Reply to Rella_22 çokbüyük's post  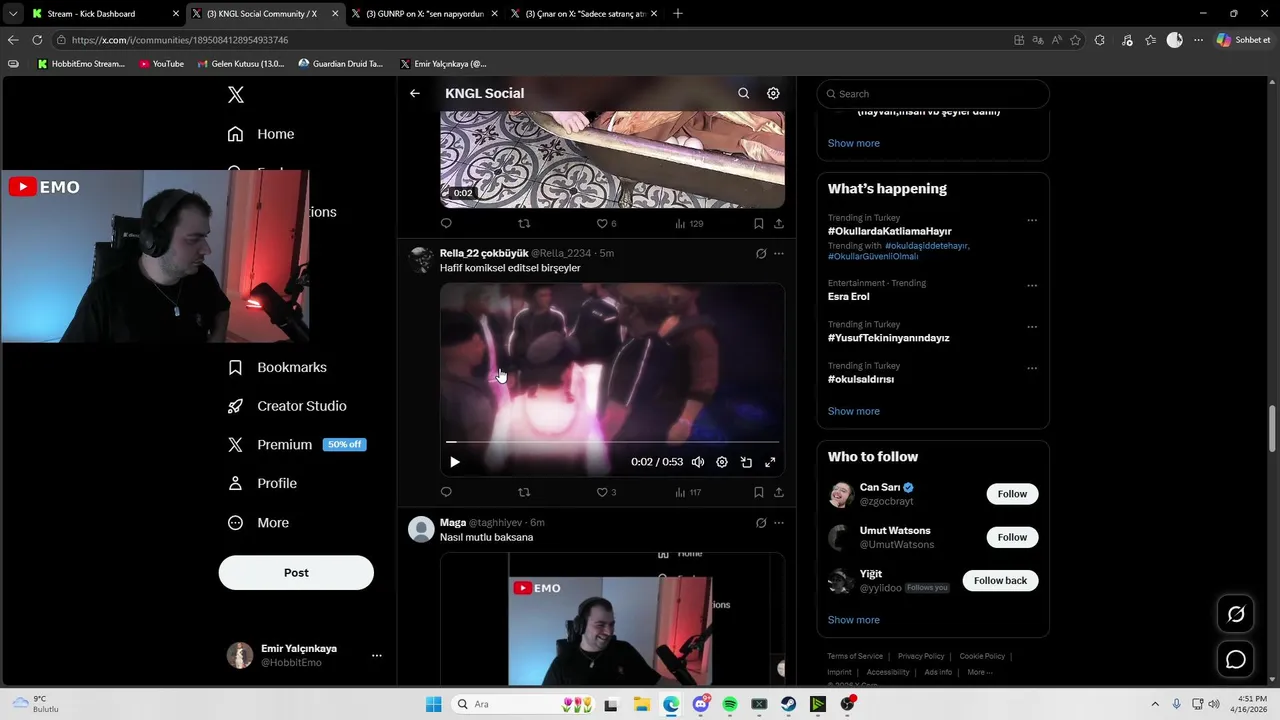click(446, 492)
